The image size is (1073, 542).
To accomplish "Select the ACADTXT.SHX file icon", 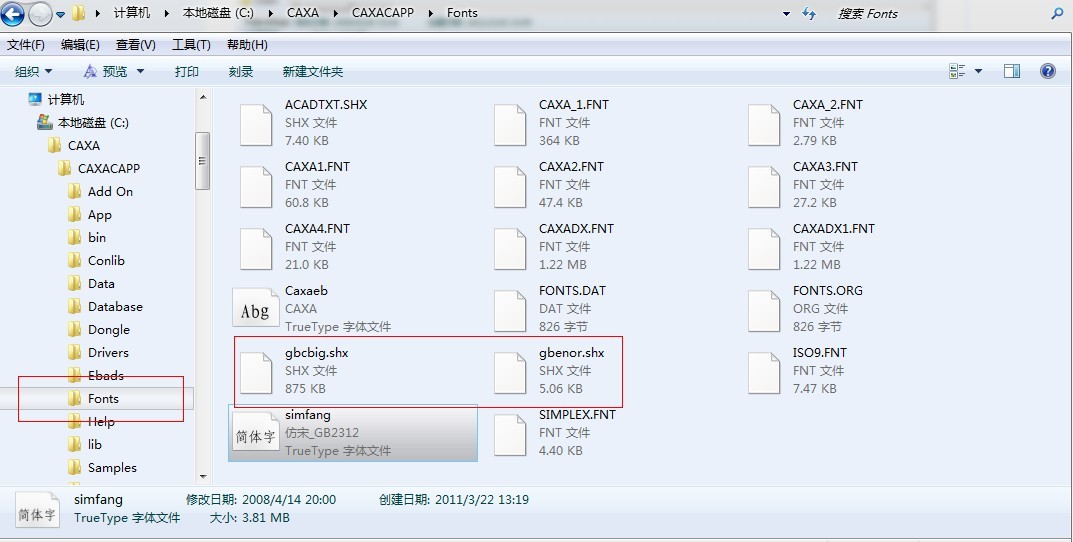I will coord(257,125).
